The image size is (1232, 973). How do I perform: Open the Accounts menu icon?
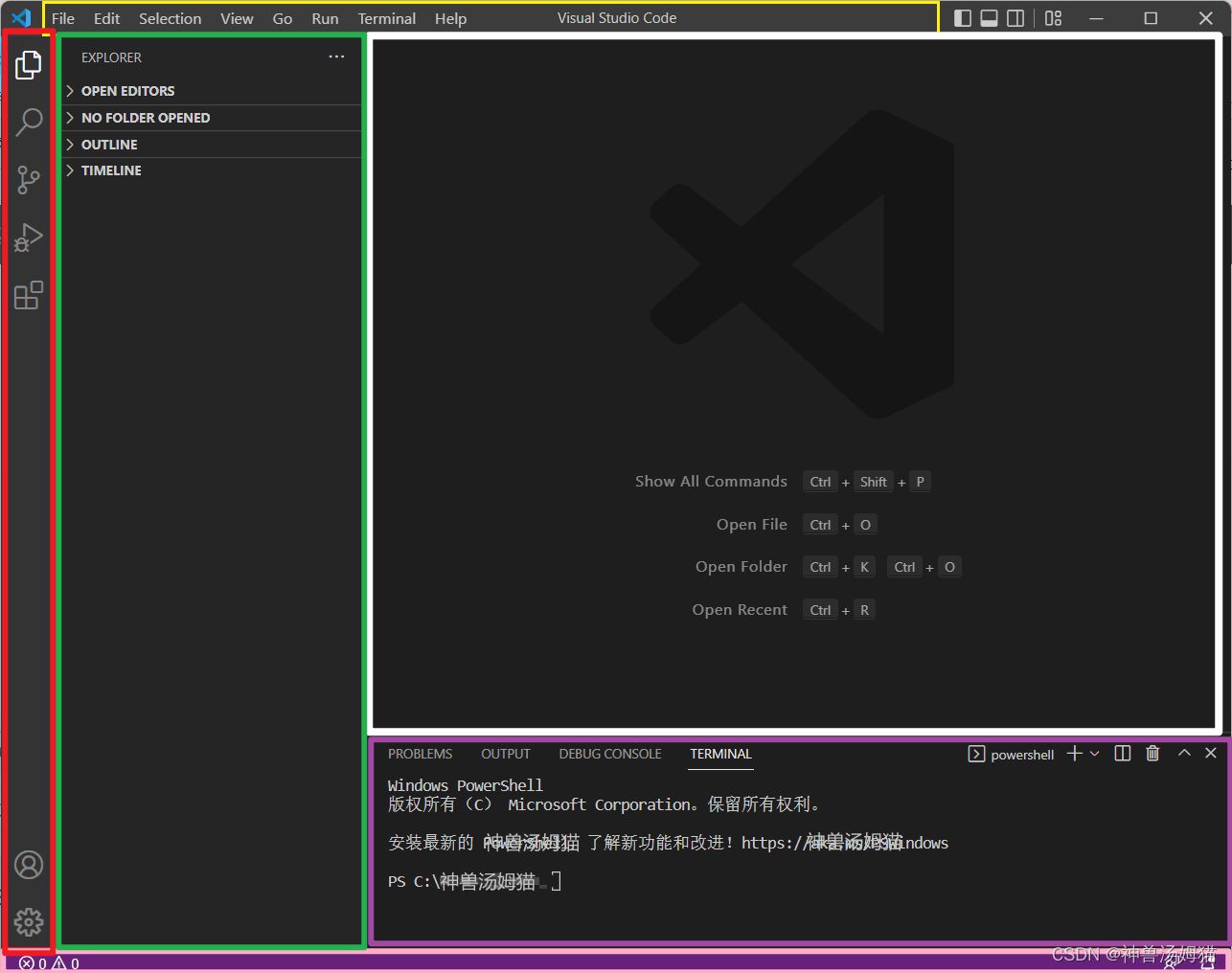(29, 865)
